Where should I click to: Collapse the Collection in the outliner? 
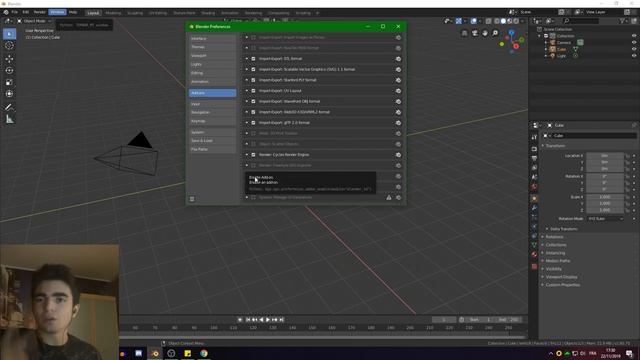[x=540, y=36]
